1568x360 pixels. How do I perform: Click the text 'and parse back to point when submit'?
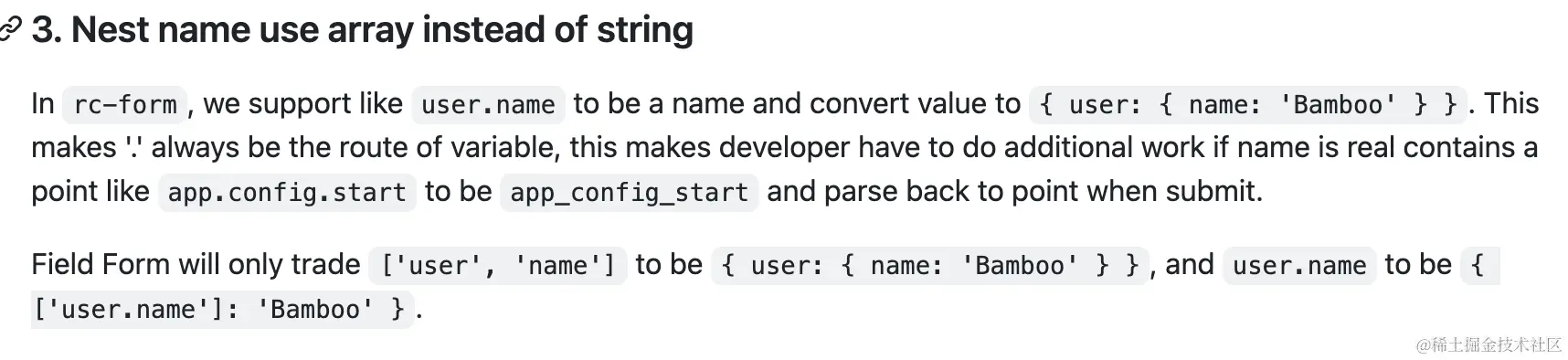[1012, 191]
